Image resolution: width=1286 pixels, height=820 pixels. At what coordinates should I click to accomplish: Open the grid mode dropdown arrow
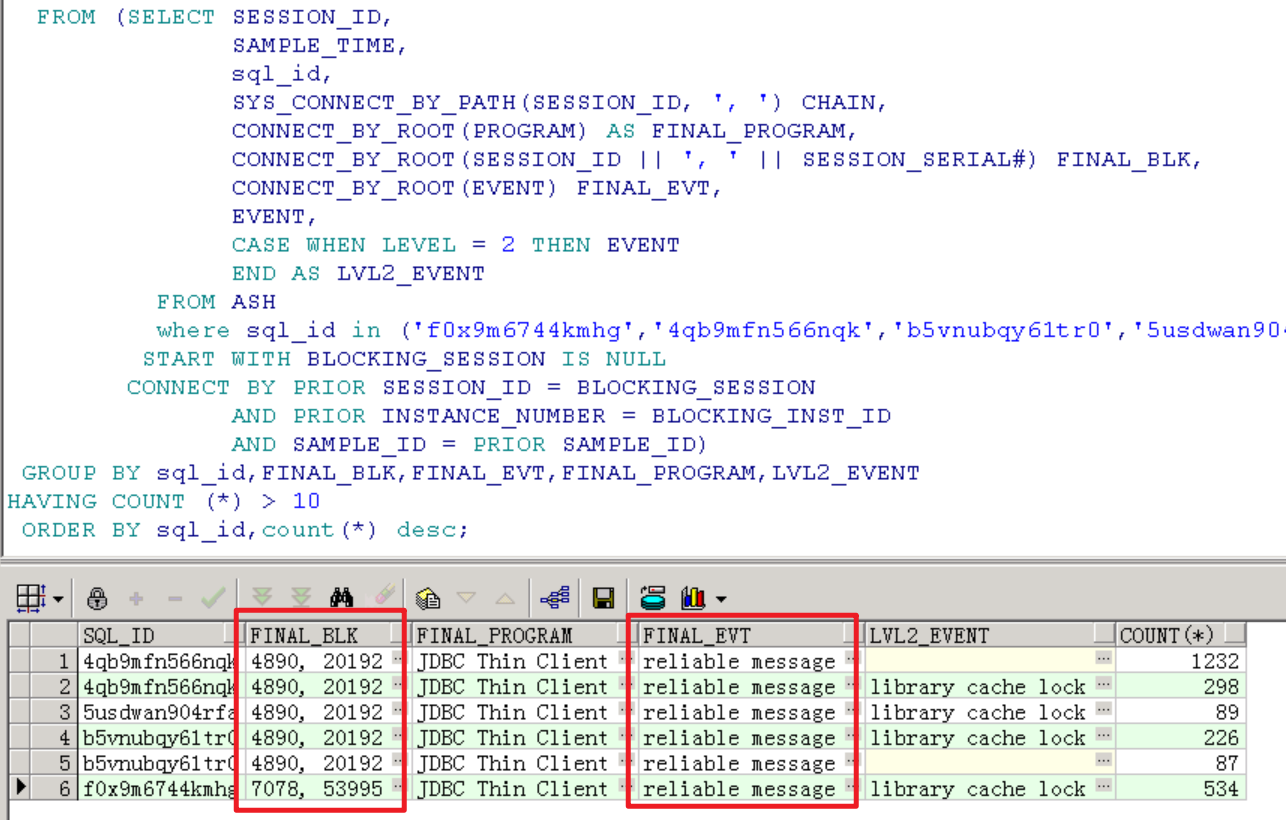click(x=58, y=599)
